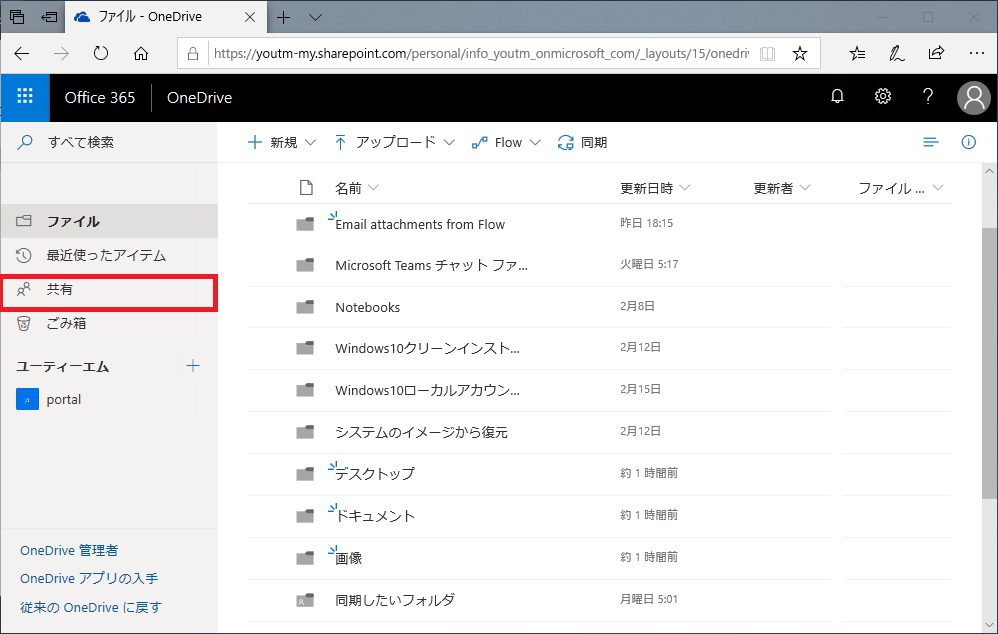Click the browser forward arrow

pyautogui.click(x=61, y=53)
